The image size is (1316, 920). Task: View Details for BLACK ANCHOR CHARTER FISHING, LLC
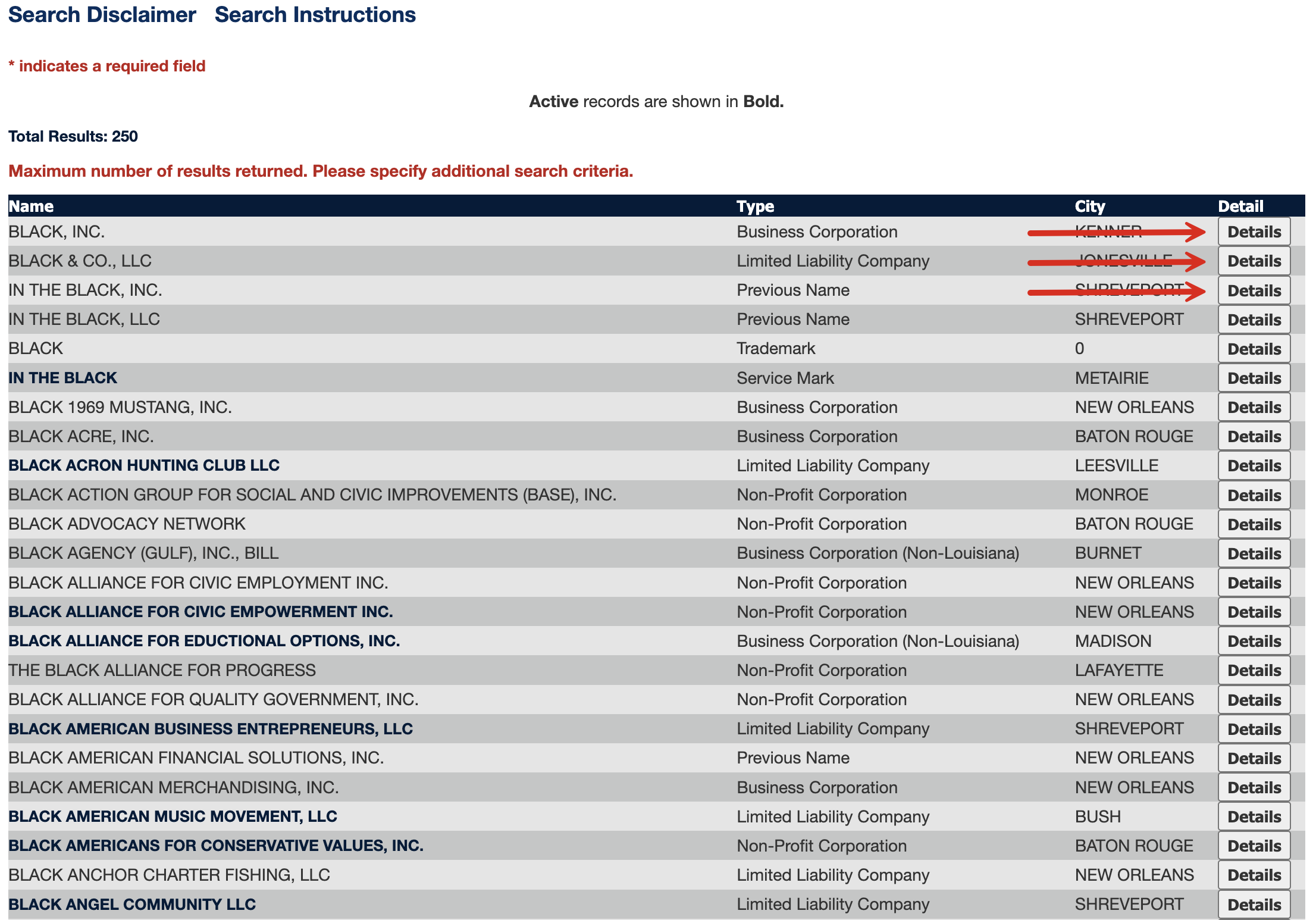(1254, 875)
